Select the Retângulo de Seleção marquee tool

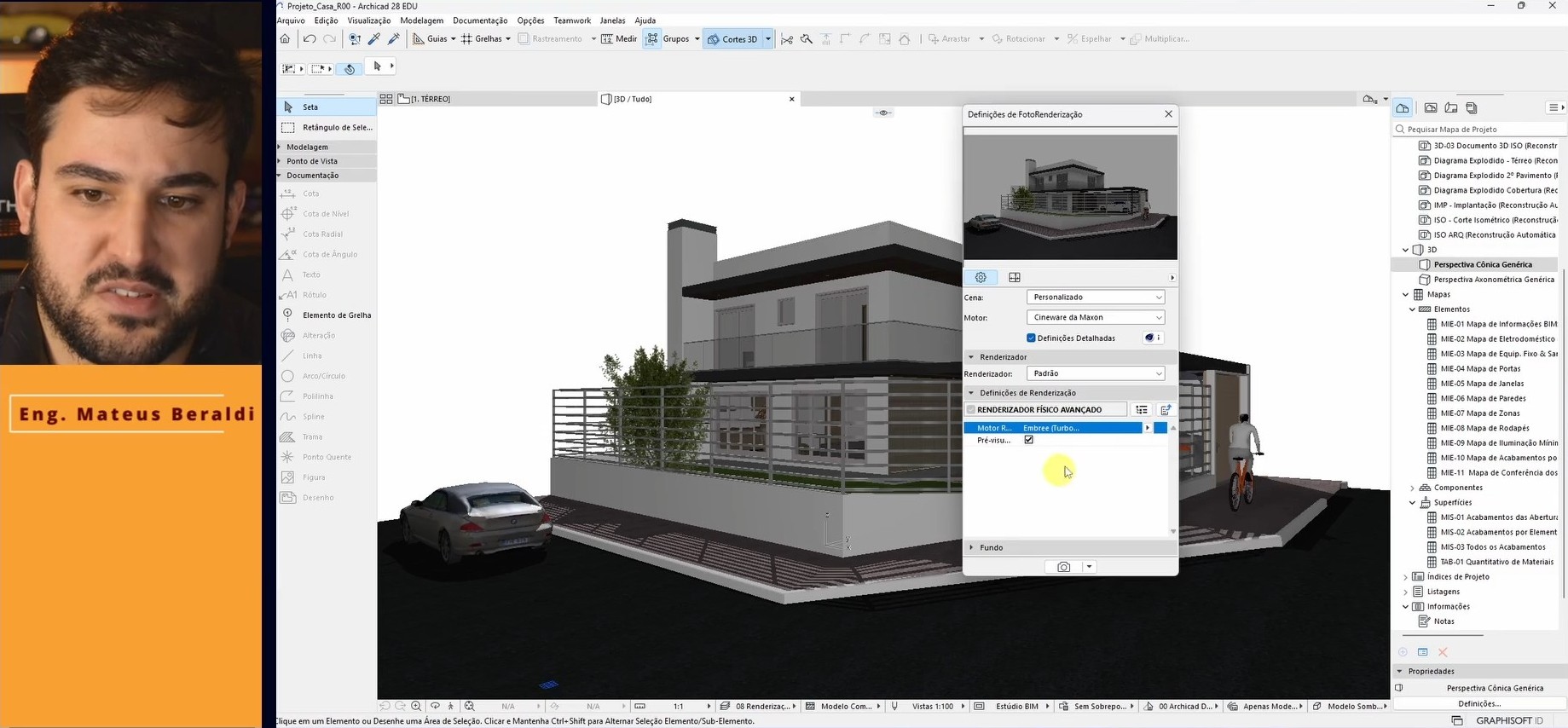point(327,127)
